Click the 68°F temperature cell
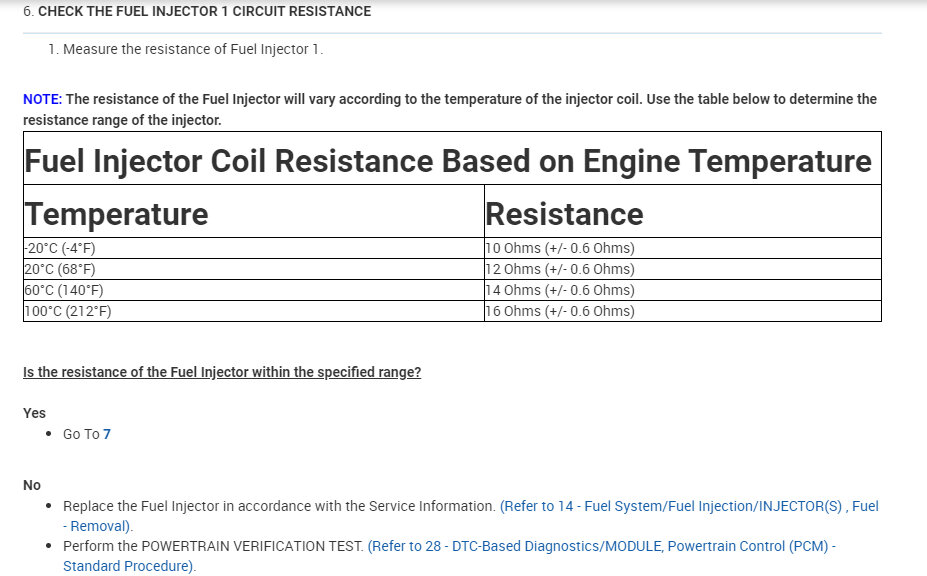The height and width of the screenshot is (576, 927). pos(60,269)
